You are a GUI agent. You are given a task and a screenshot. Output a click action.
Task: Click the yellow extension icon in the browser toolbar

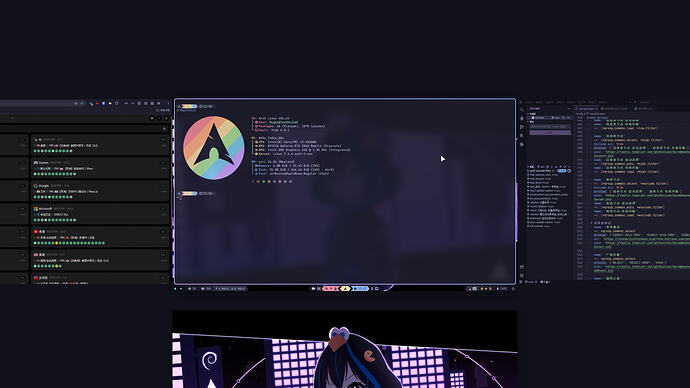click(110, 103)
